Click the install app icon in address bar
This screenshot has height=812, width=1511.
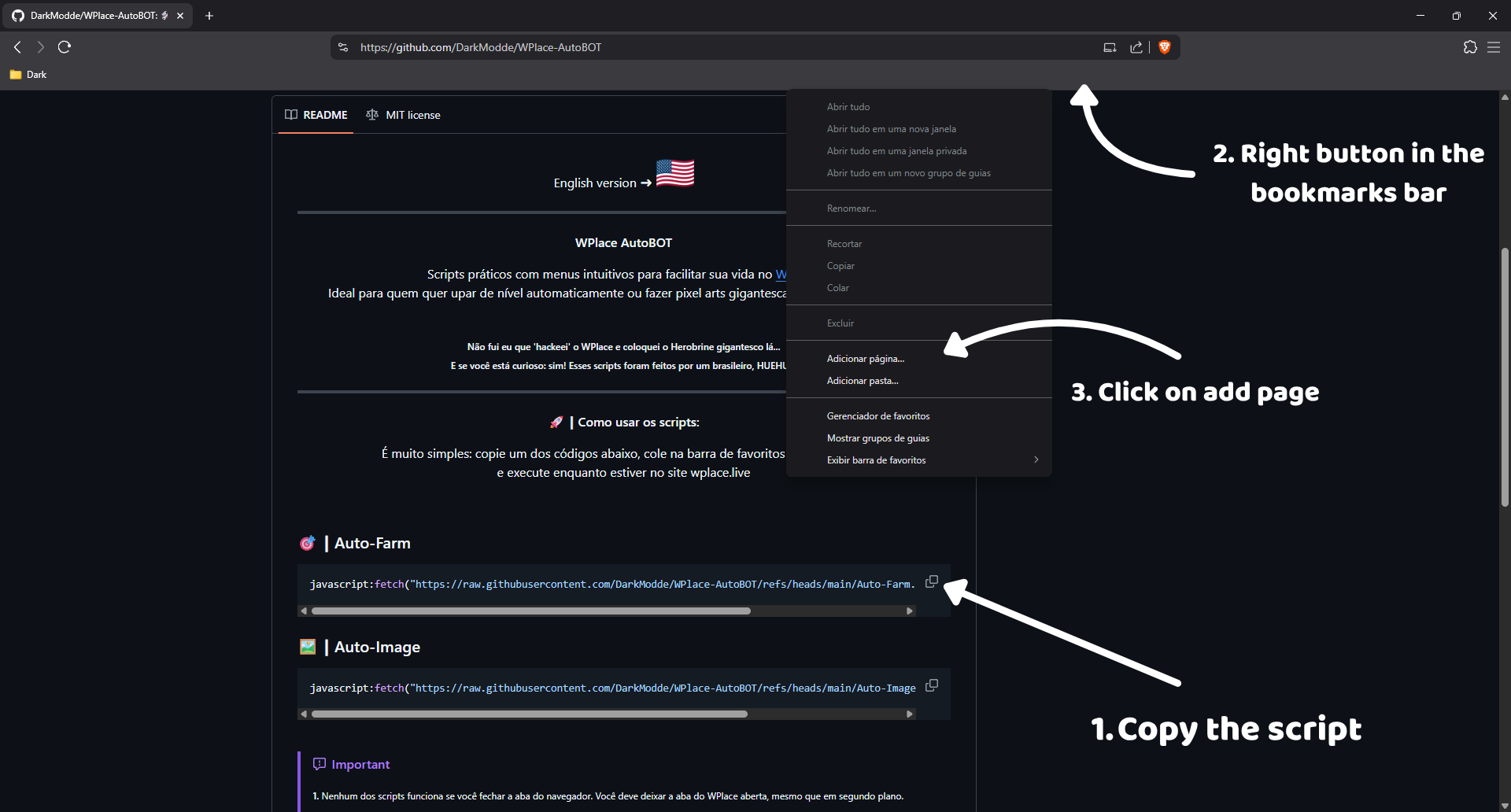[1110, 47]
